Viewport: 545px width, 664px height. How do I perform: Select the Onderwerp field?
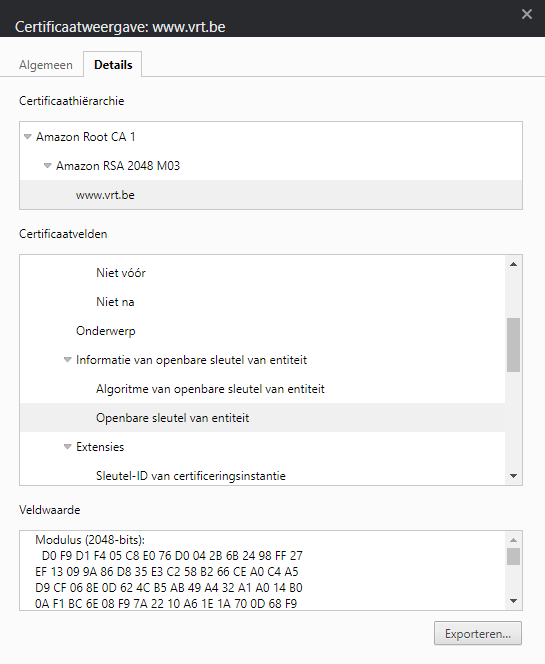coord(263,331)
